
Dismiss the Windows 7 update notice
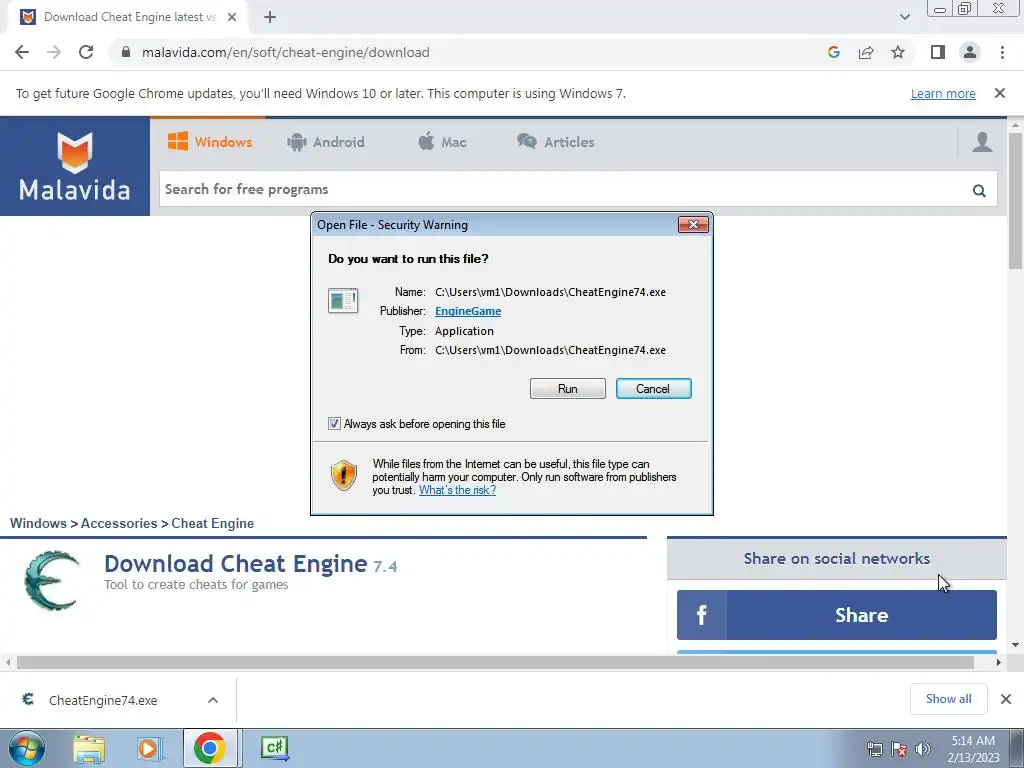pyautogui.click(x=1000, y=93)
